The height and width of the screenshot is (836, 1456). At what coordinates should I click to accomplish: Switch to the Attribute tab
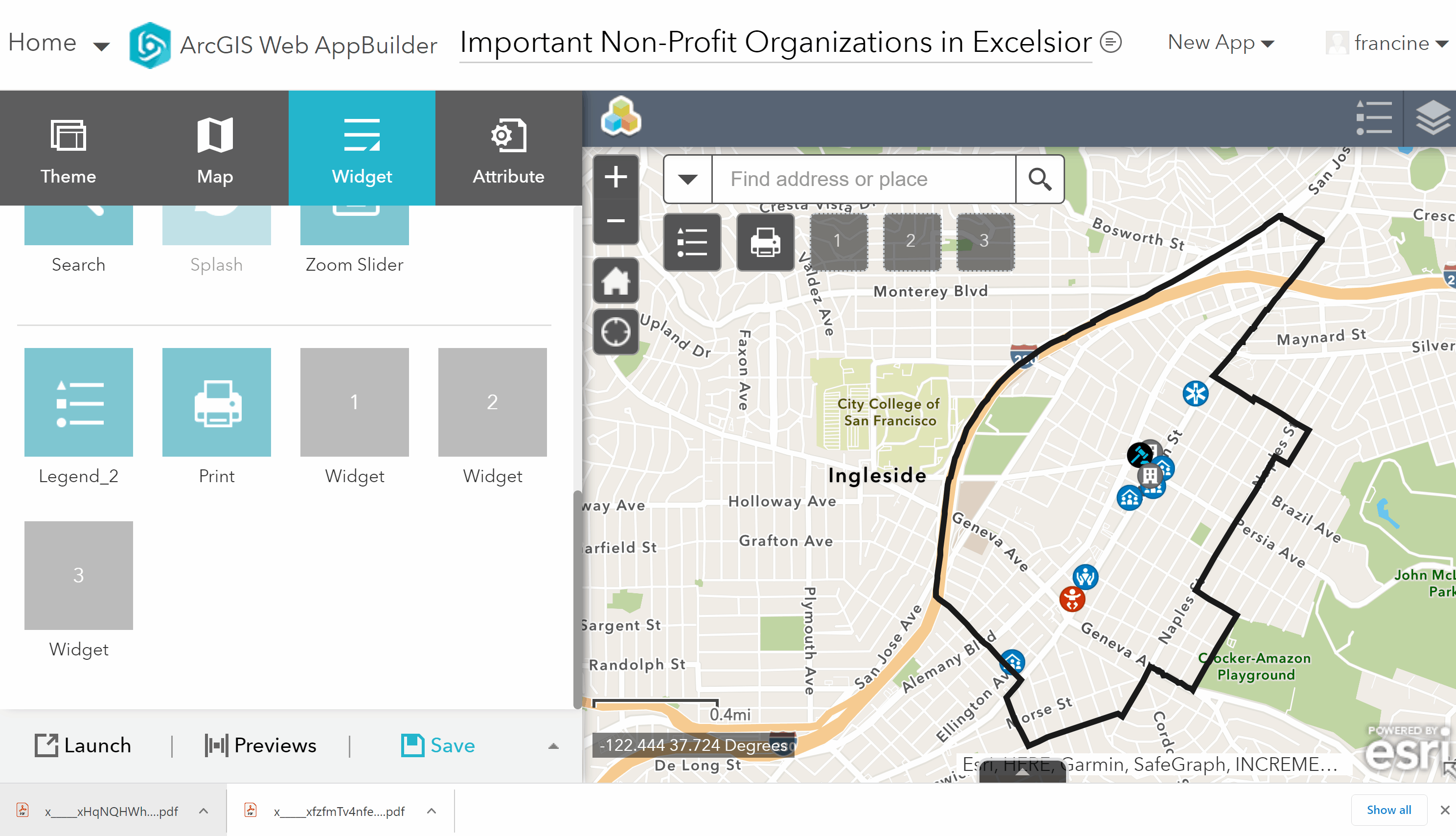point(508,148)
